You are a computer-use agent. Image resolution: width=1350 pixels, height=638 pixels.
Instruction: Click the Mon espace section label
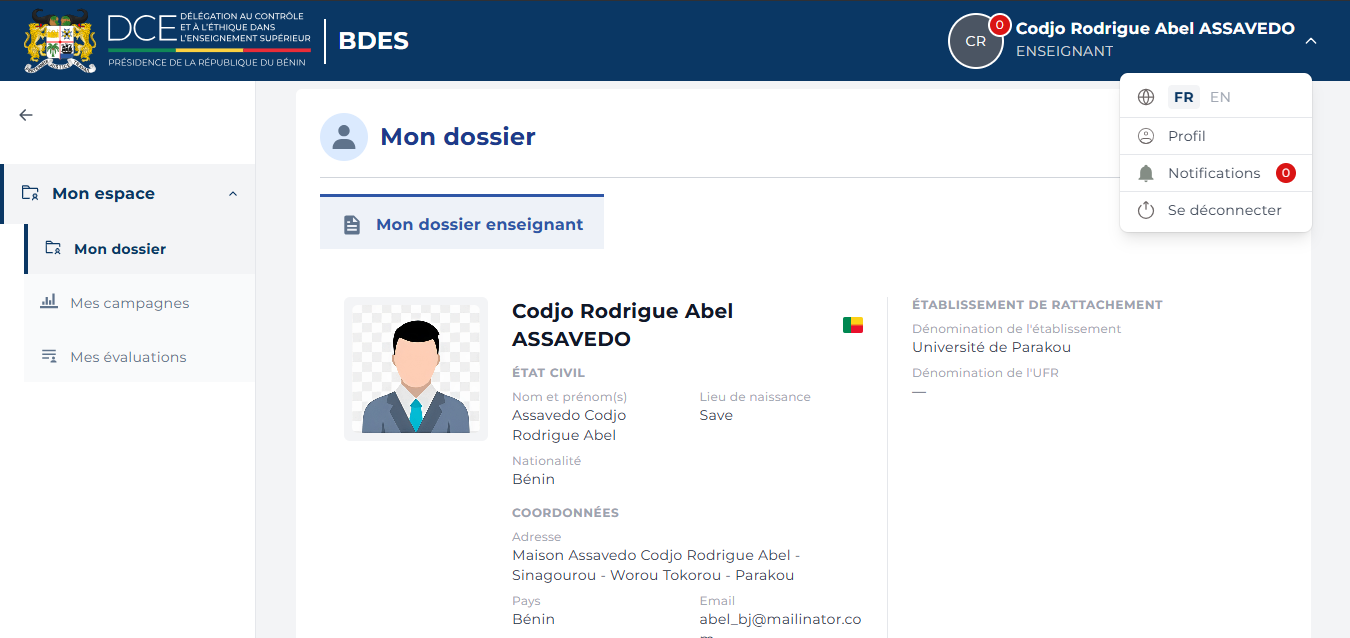pyautogui.click(x=103, y=194)
